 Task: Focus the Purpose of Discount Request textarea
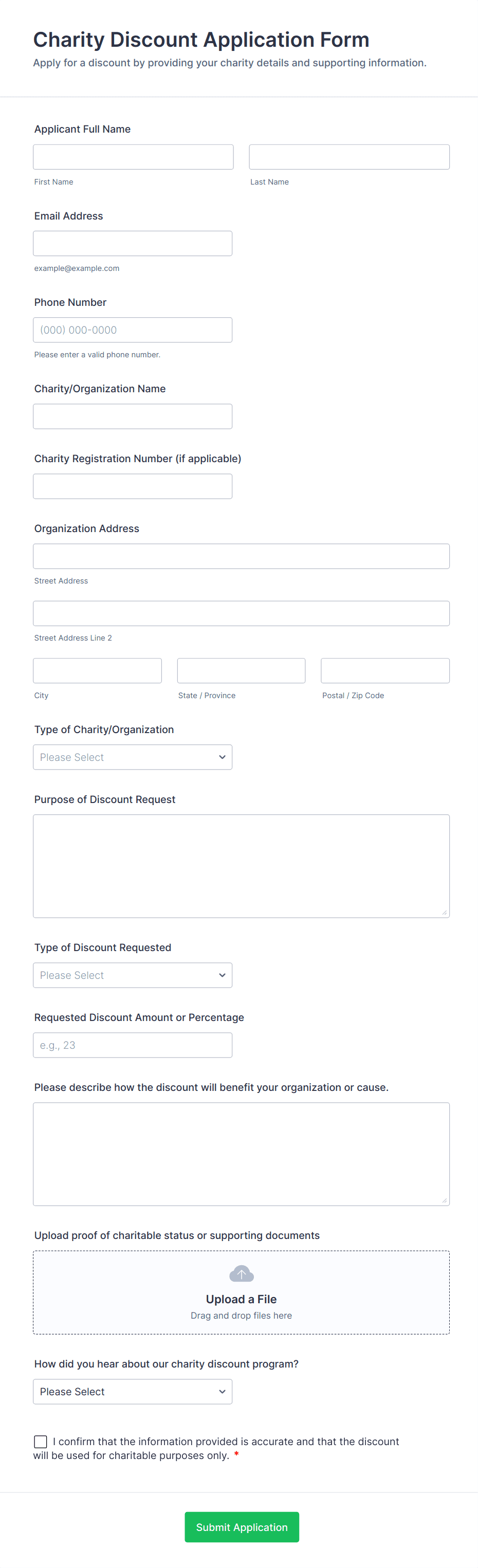pos(241,866)
